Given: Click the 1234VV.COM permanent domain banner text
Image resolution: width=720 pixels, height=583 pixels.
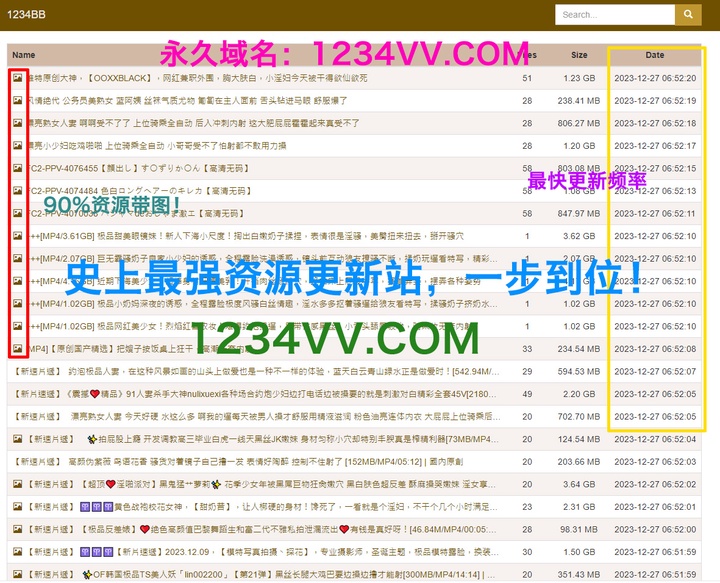Looking at the screenshot, I should [x=345, y=52].
